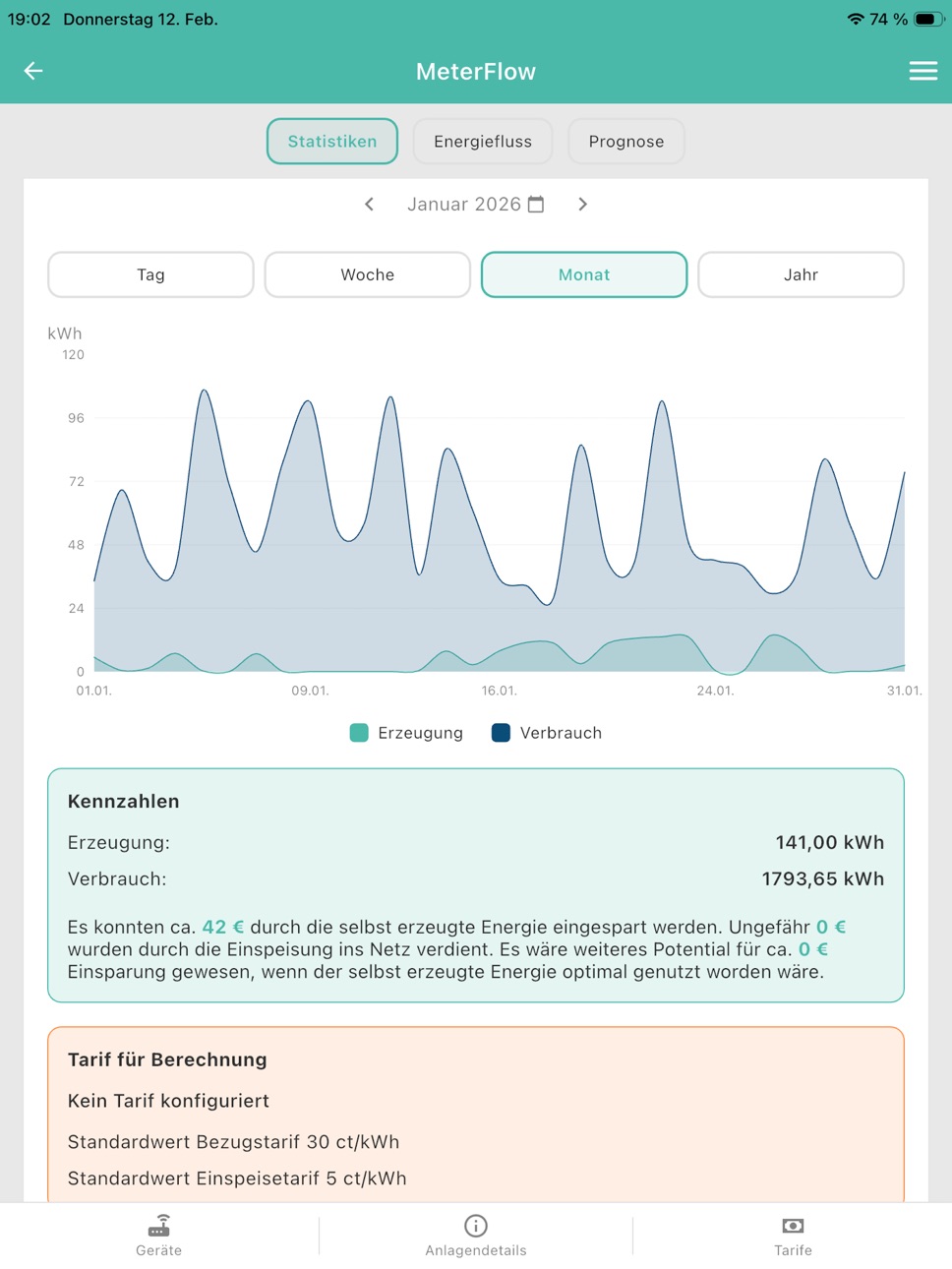Toggle the Verbrauch legend entry
The height and width of the screenshot is (1269, 952).
point(547,733)
